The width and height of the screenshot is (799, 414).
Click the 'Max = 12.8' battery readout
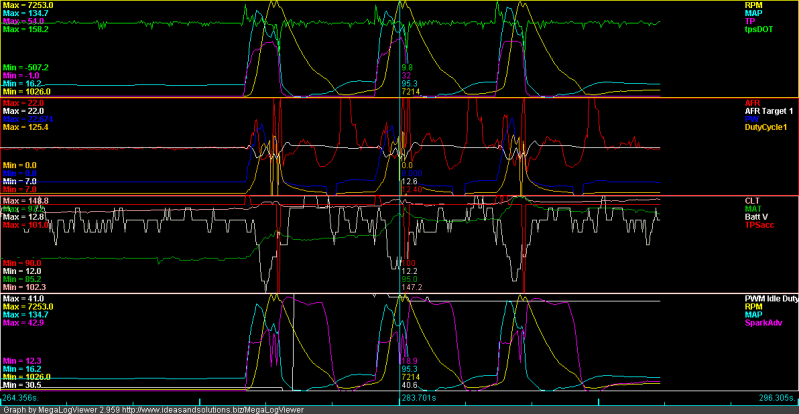[23, 217]
